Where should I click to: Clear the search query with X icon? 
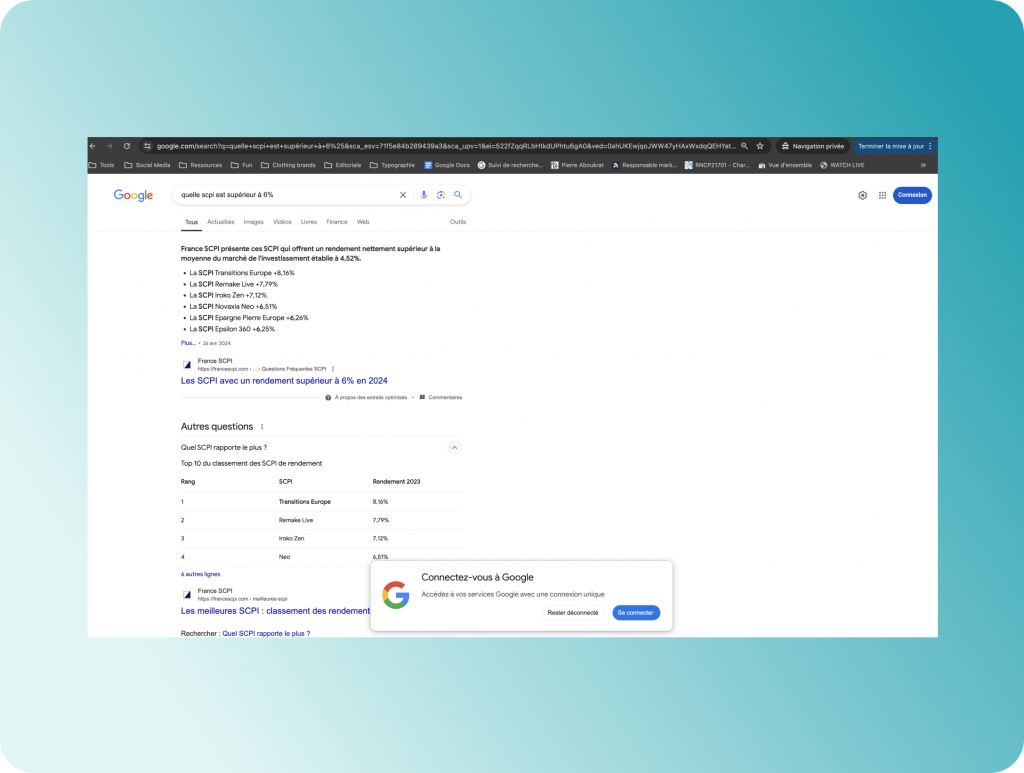tap(403, 195)
